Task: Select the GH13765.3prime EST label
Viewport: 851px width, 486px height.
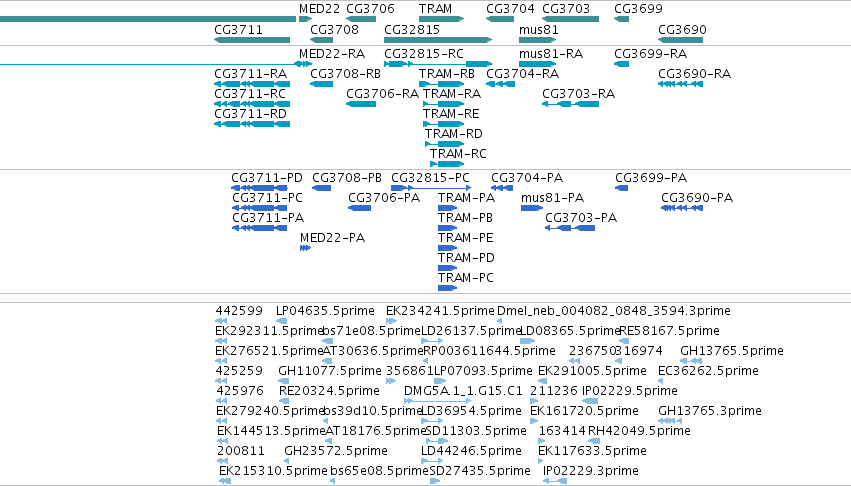Action: click(x=710, y=412)
